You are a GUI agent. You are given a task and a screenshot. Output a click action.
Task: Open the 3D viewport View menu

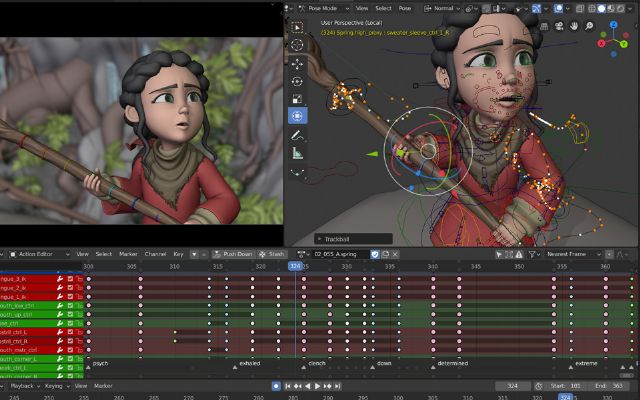(x=362, y=9)
